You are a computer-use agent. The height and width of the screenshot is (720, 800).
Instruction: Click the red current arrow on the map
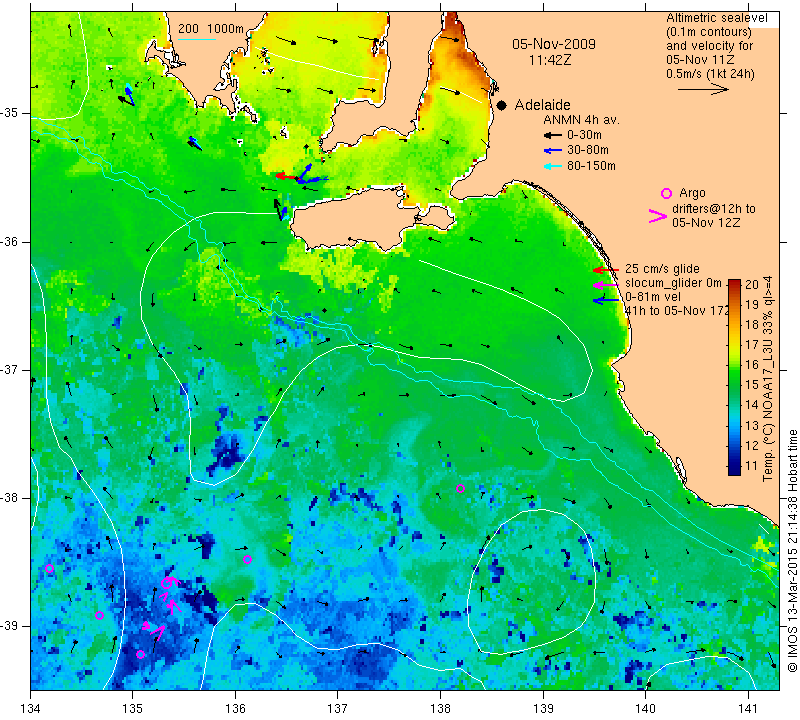tap(286, 176)
